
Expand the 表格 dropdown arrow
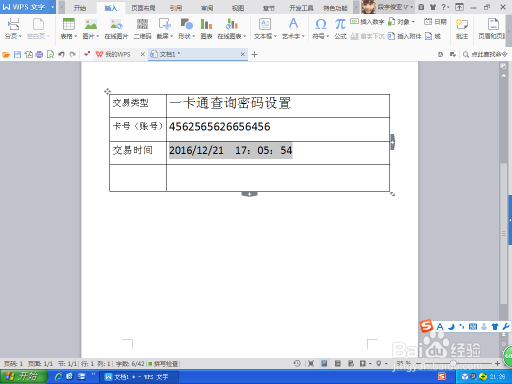tap(76, 36)
